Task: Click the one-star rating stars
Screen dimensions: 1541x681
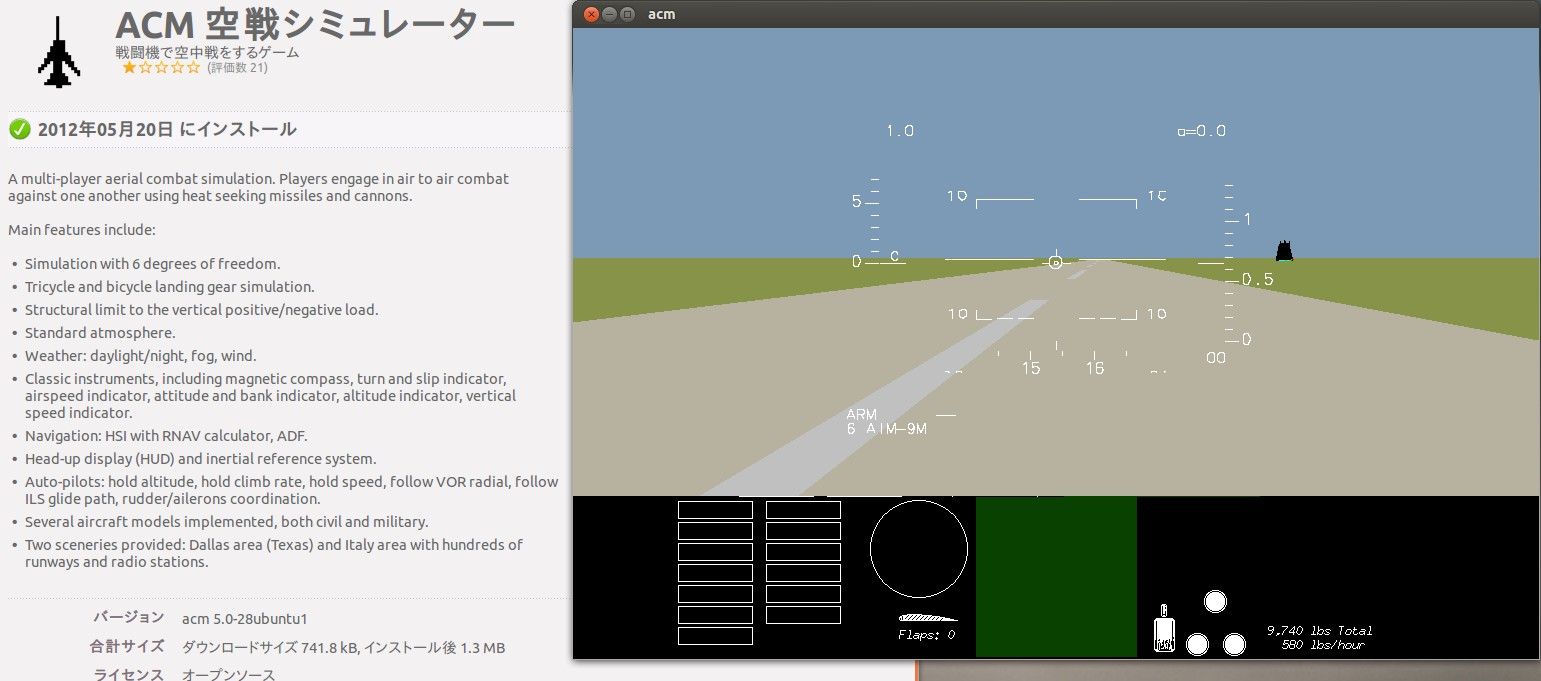Action: pos(161,68)
